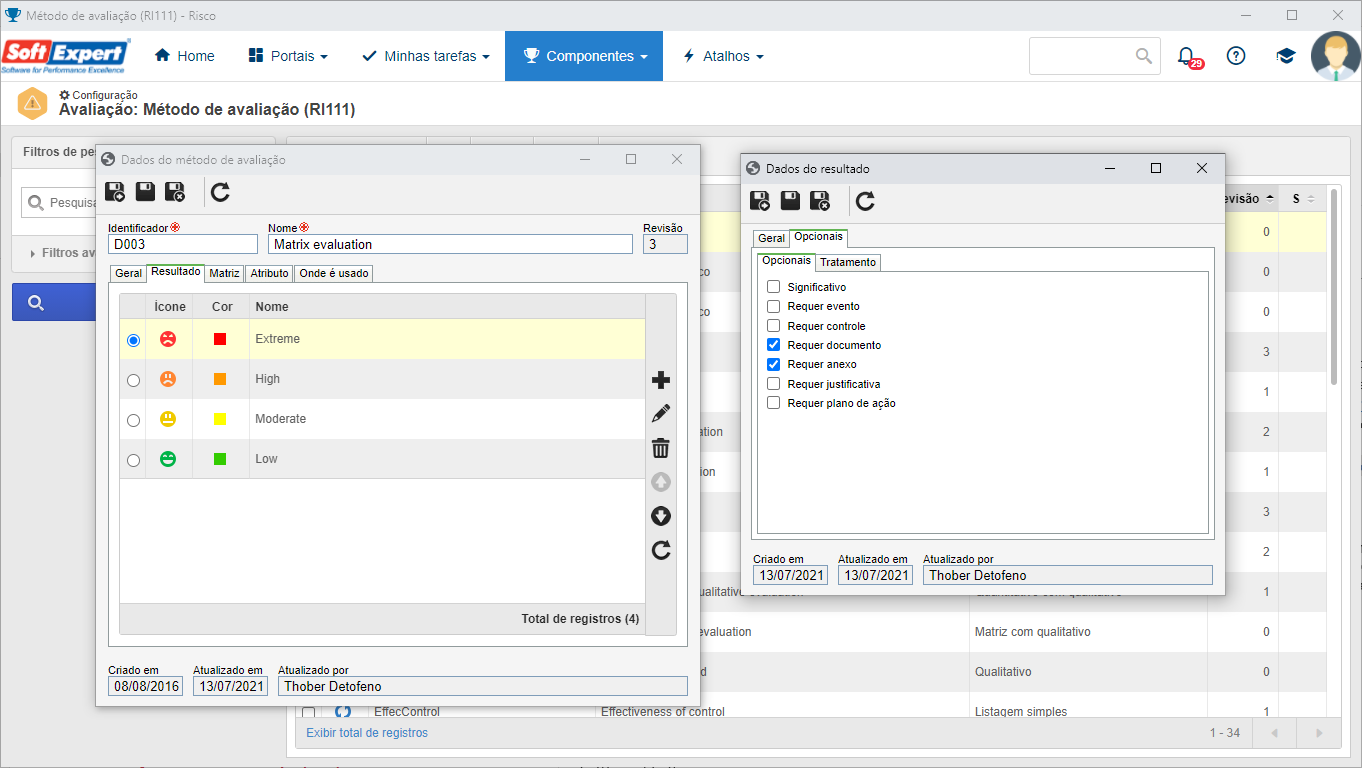Enable the Requer controle checkbox
The height and width of the screenshot is (768, 1362).
coord(773,326)
